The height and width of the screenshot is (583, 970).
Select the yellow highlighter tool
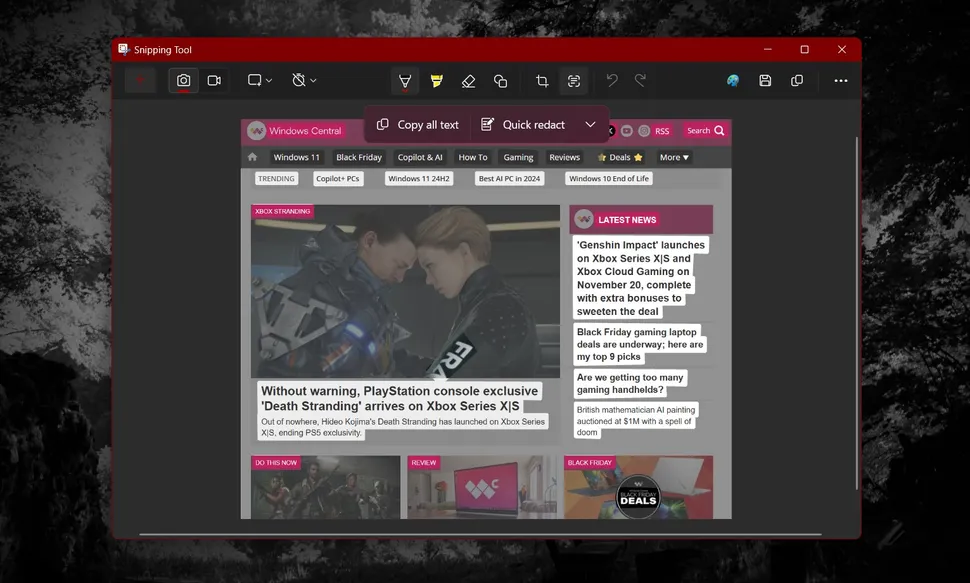436,81
